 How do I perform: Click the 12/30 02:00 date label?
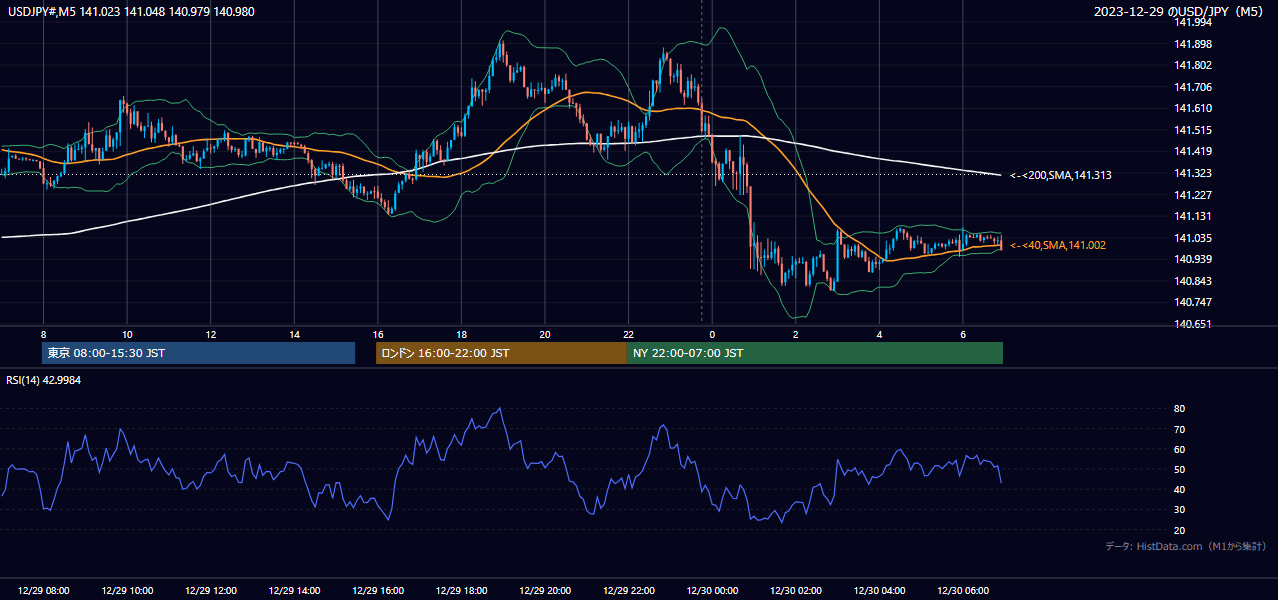click(x=796, y=591)
